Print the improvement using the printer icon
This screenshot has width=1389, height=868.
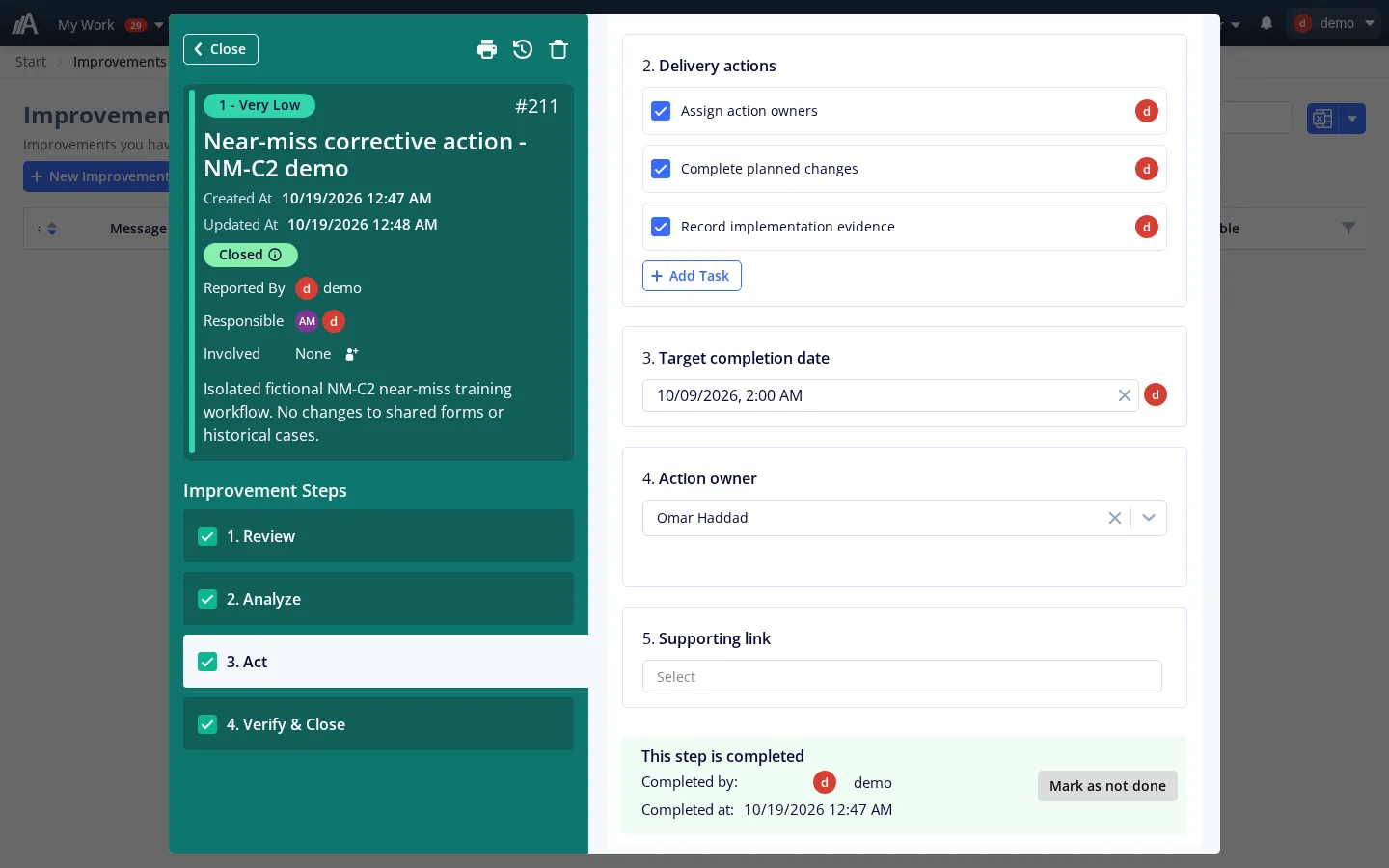click(x=487, y=49)
